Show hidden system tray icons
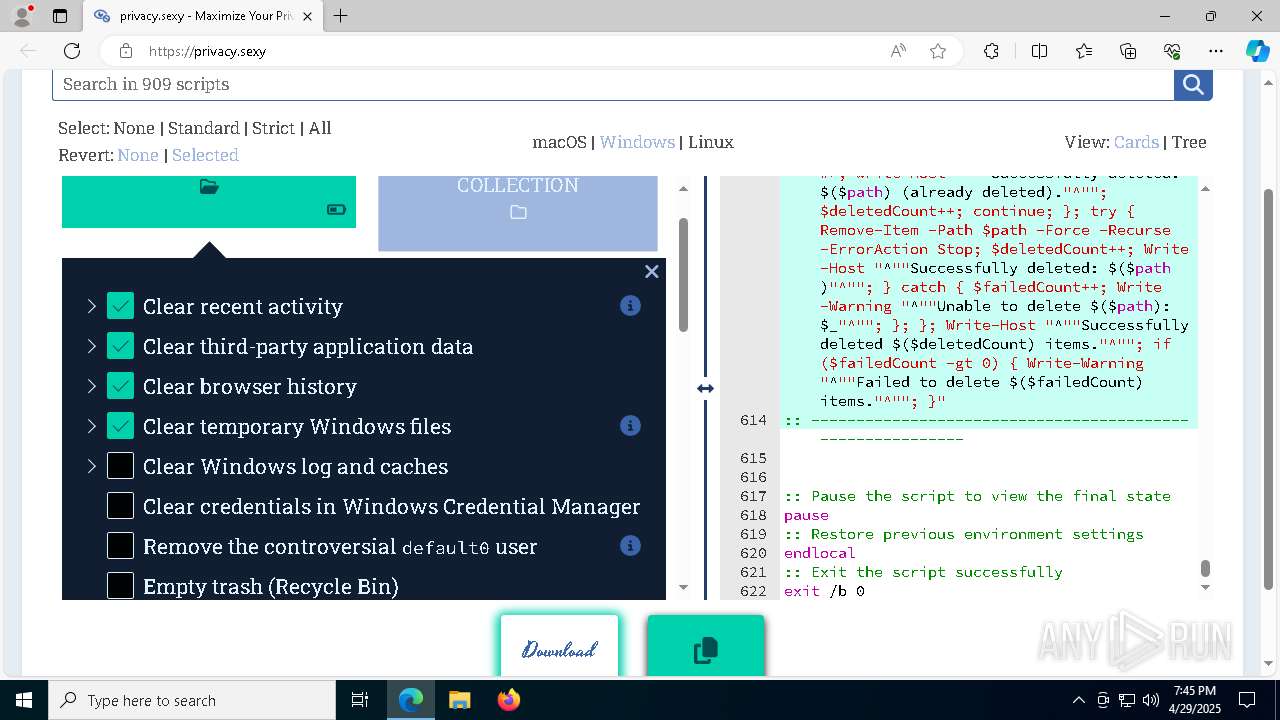Image resolution: width=1280 pixels, height=720 pixels. tap(1078, 700)
